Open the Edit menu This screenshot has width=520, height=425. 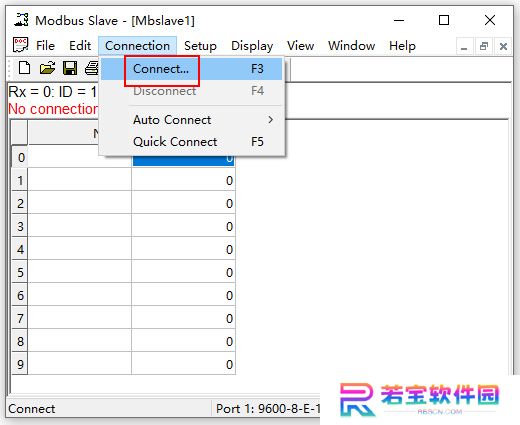coord(80,46)
